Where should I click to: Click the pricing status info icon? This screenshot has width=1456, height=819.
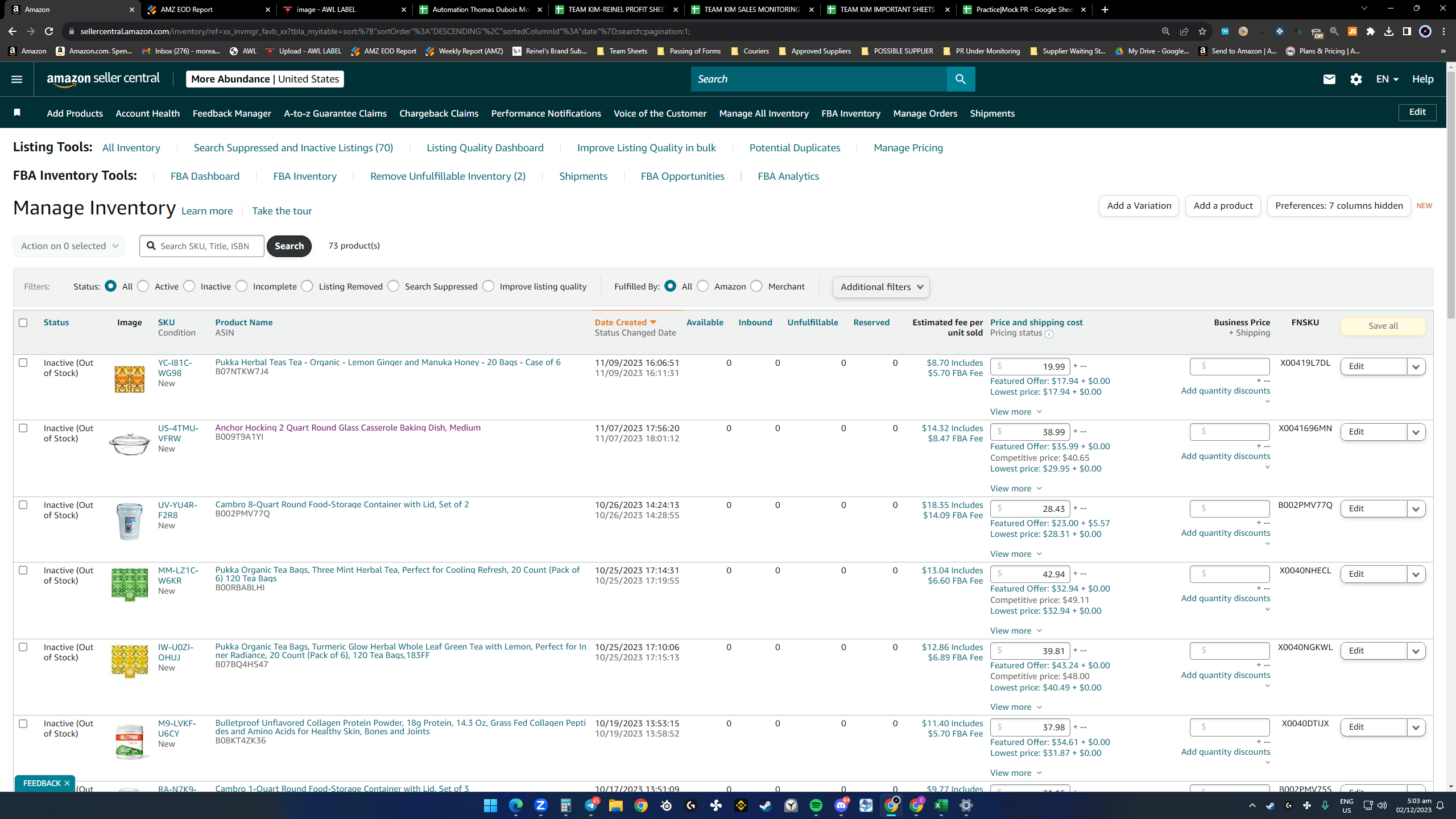pyautogui.click(x=1049, y=334)
